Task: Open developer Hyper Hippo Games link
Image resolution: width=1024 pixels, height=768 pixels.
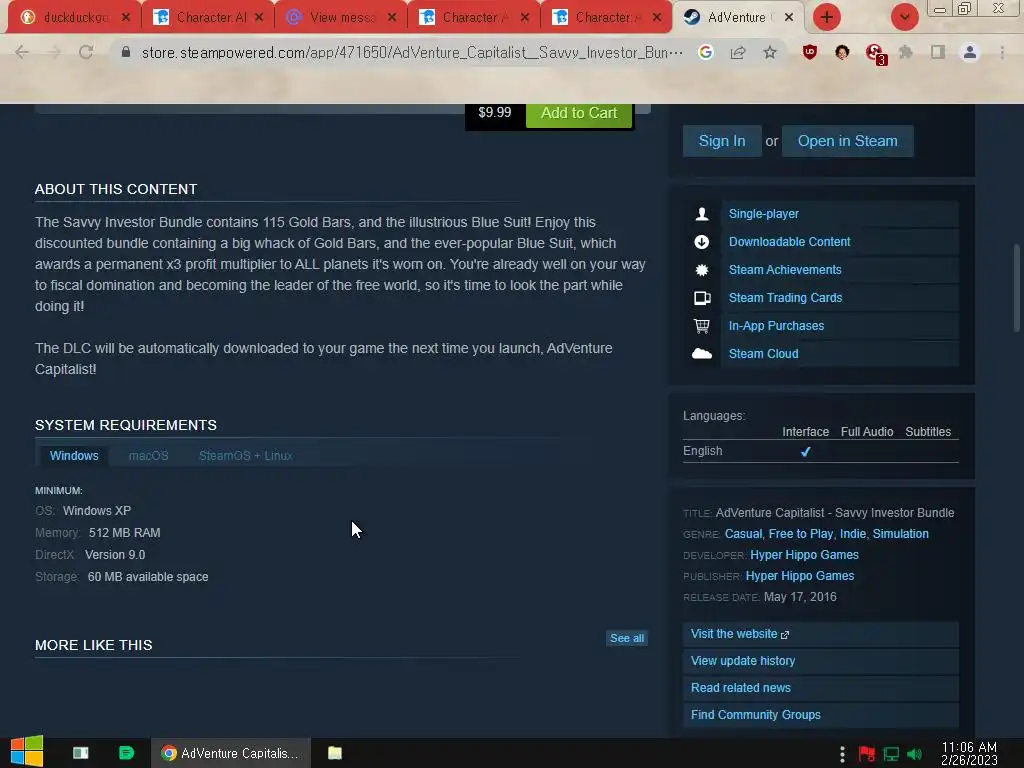Action: tap(804, 554)
